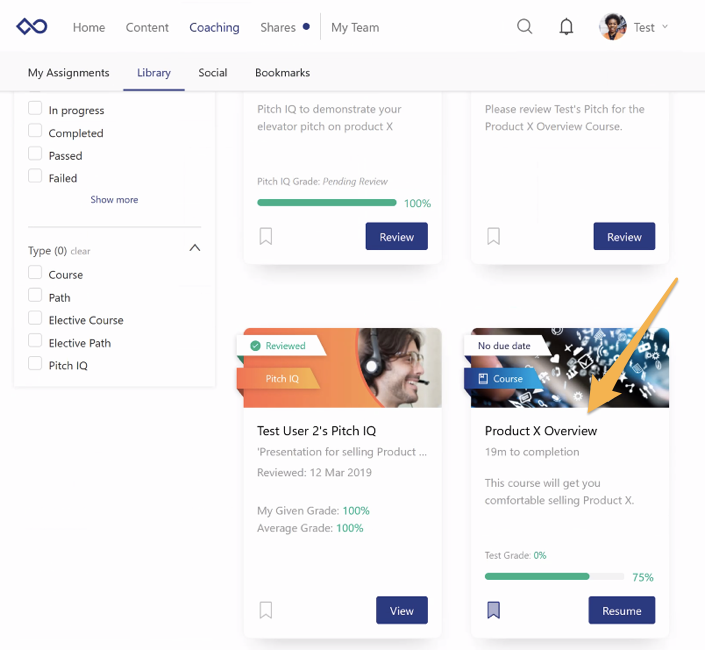Image resolution: width=705 pixels, height=650 pixels.
Task: Click the No due date label
Action: pos(504,346)
